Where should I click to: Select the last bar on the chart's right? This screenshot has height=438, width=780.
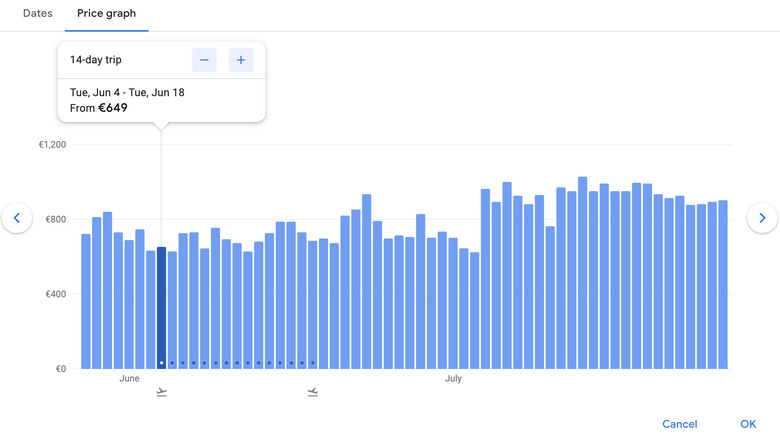pyautogui.click(x=723, y=285)
